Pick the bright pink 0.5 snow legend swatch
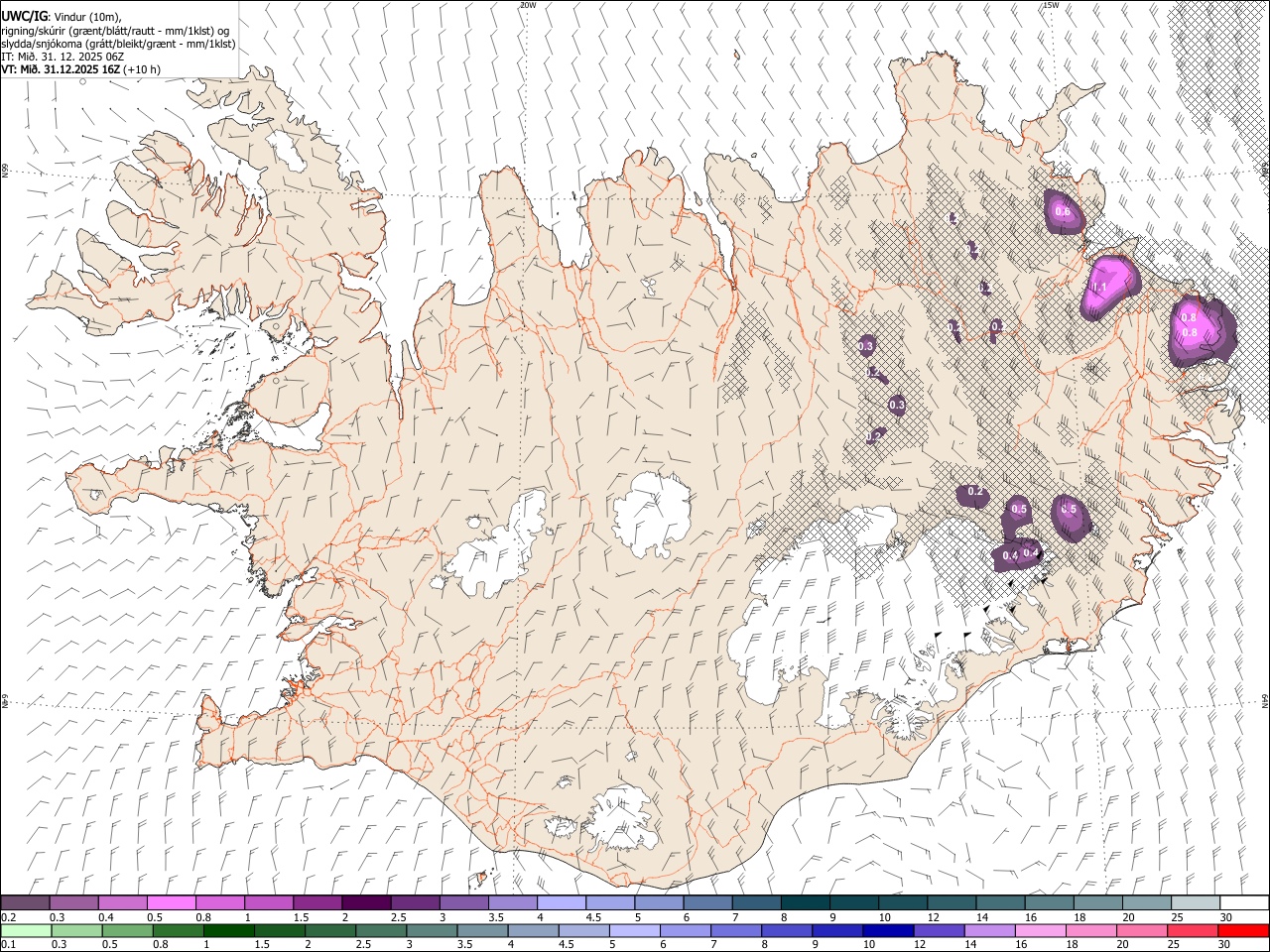 coord(171,903)
